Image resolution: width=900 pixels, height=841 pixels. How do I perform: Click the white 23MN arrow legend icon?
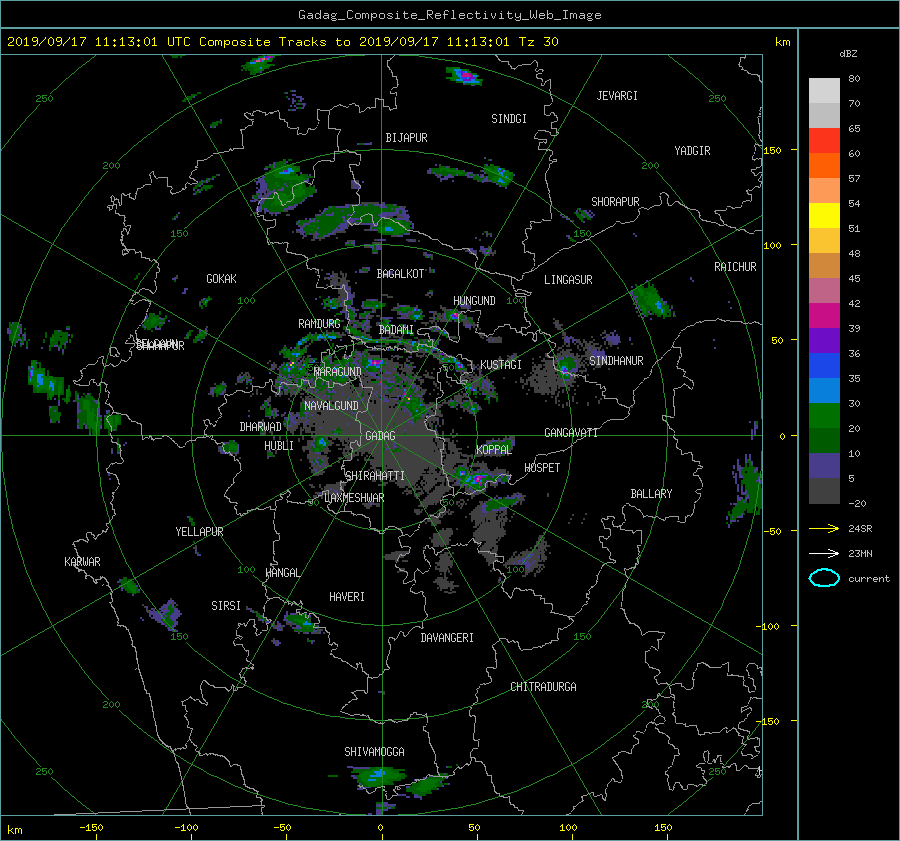click(824, 553)
